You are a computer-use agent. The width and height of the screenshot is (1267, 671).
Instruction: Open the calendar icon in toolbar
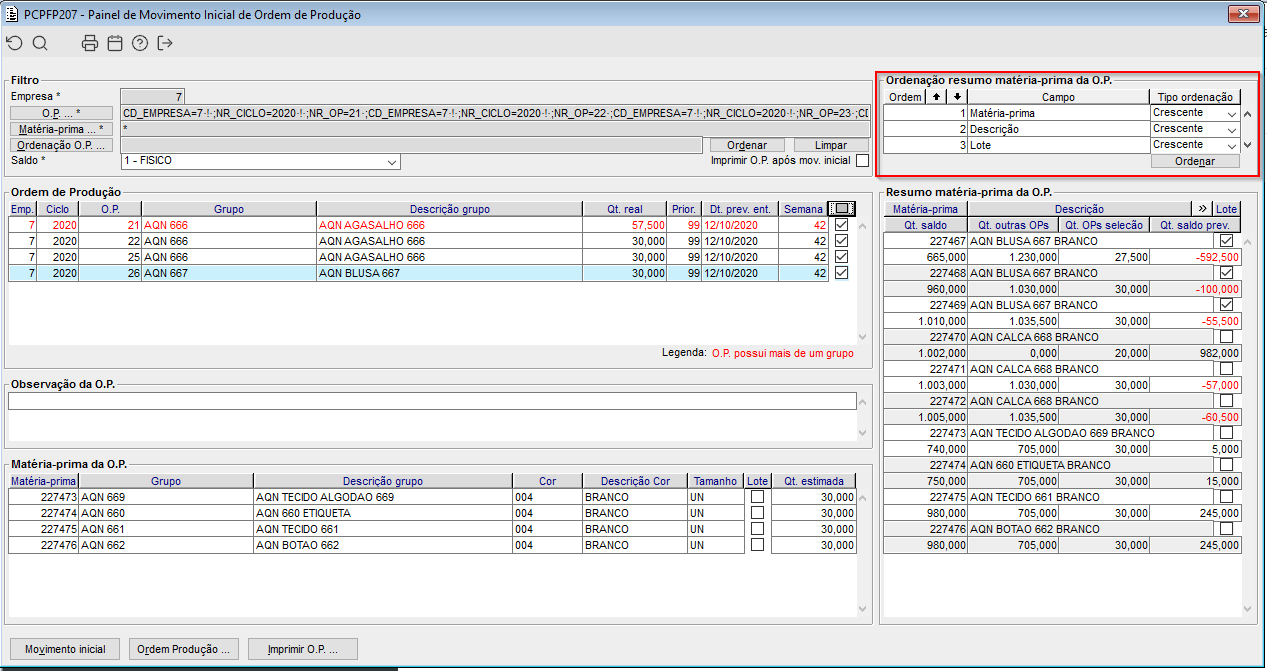click(115, 43)
